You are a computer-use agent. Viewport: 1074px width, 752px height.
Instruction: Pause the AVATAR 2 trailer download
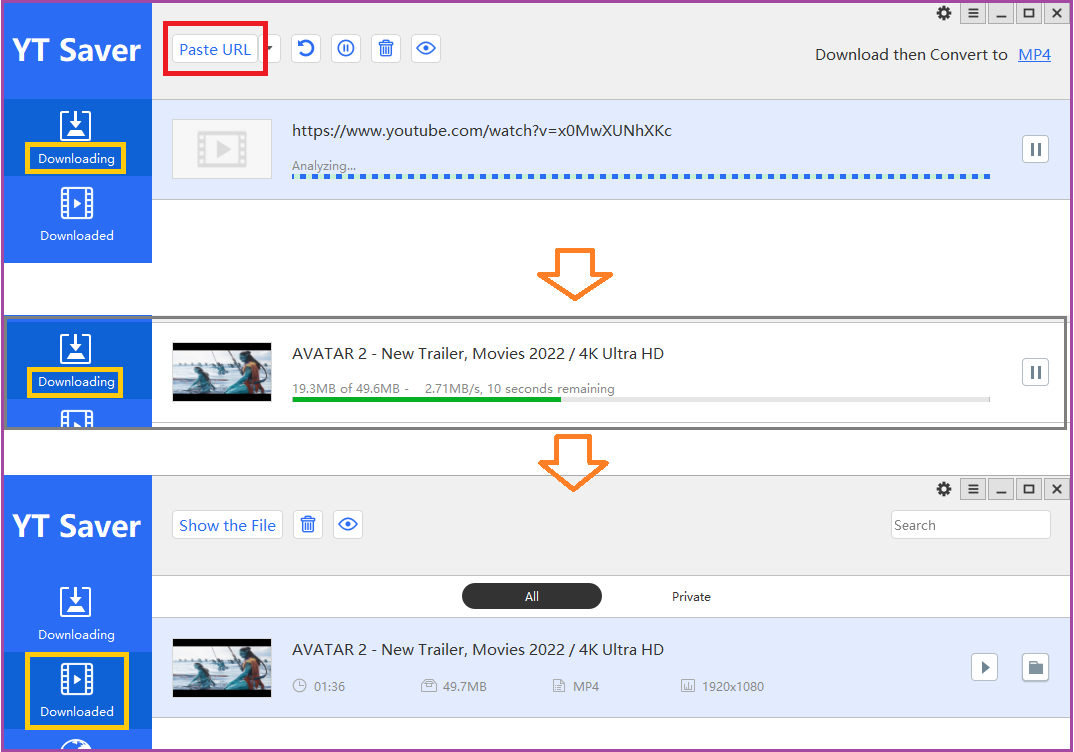(x=1036, y=373)
